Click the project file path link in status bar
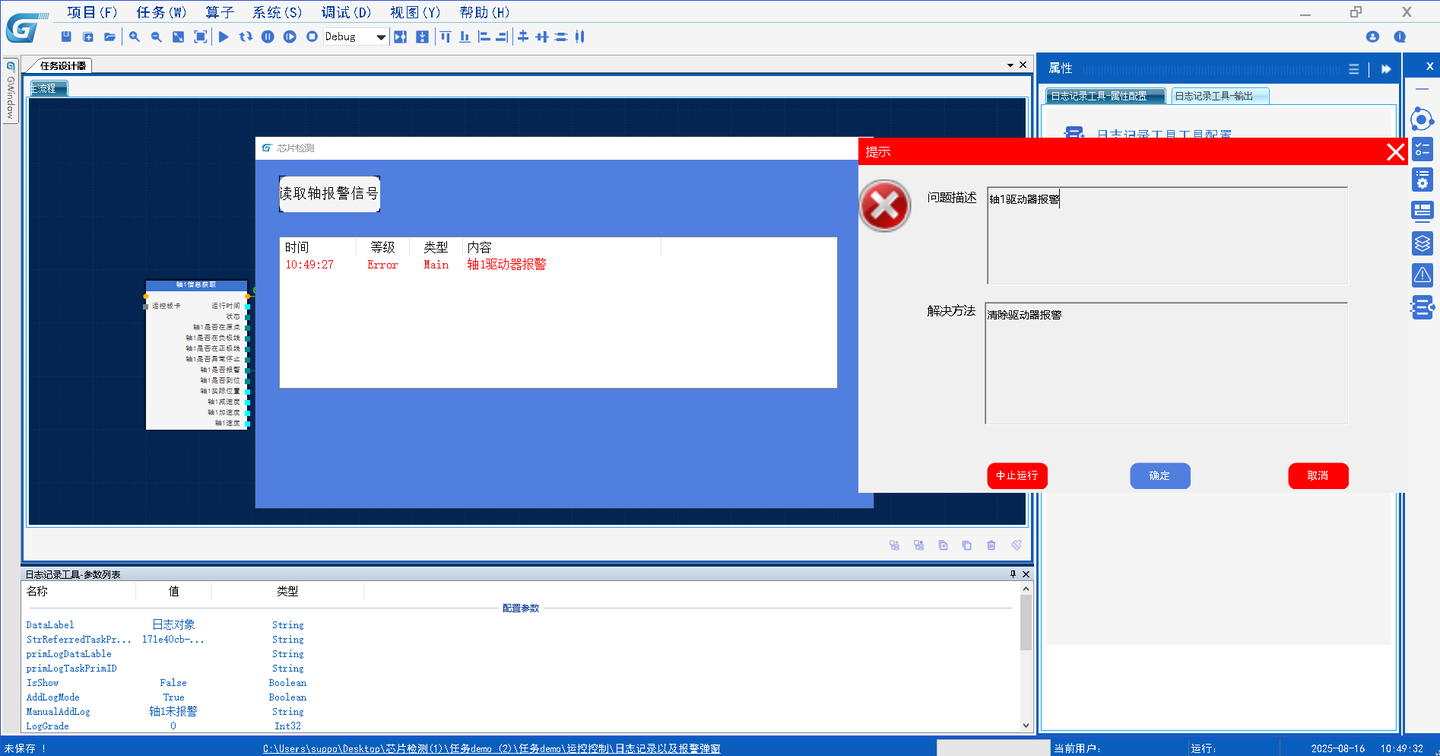Image resolution: width=1440 pixels, height=756 pixels. pos(491,748)
